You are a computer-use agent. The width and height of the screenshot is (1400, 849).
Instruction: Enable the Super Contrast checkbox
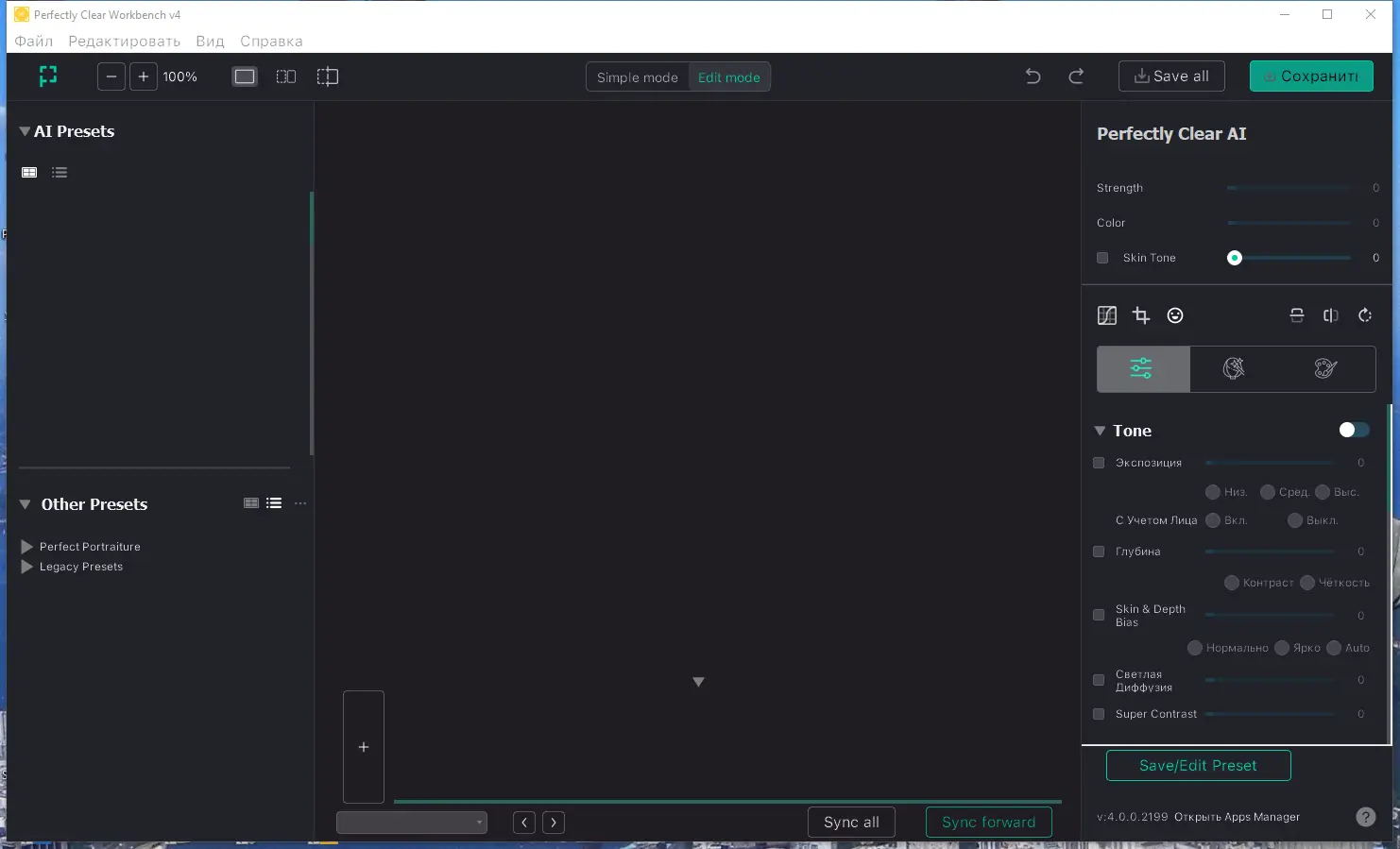tap(1099, 714)
